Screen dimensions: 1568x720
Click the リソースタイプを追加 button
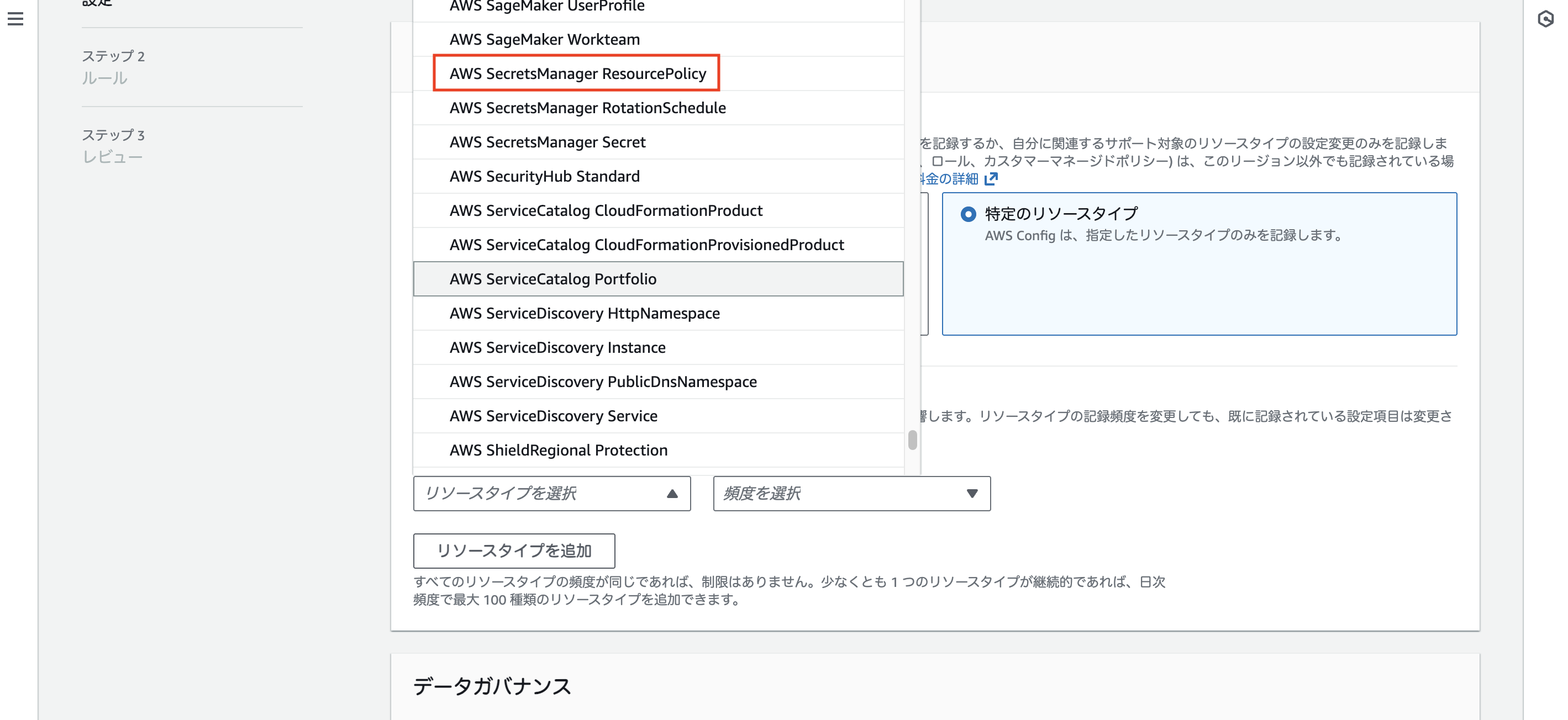click(514, 550)
